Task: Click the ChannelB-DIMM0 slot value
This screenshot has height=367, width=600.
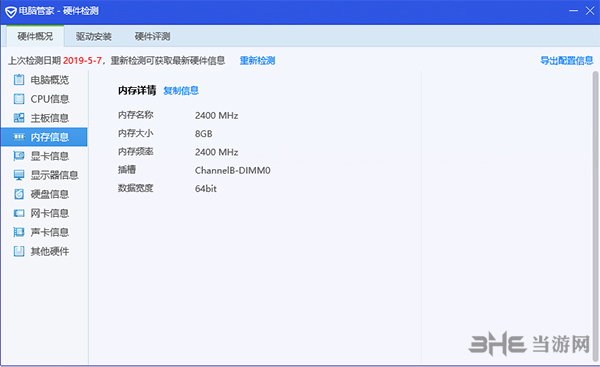Action: click(x=233, y=170)
